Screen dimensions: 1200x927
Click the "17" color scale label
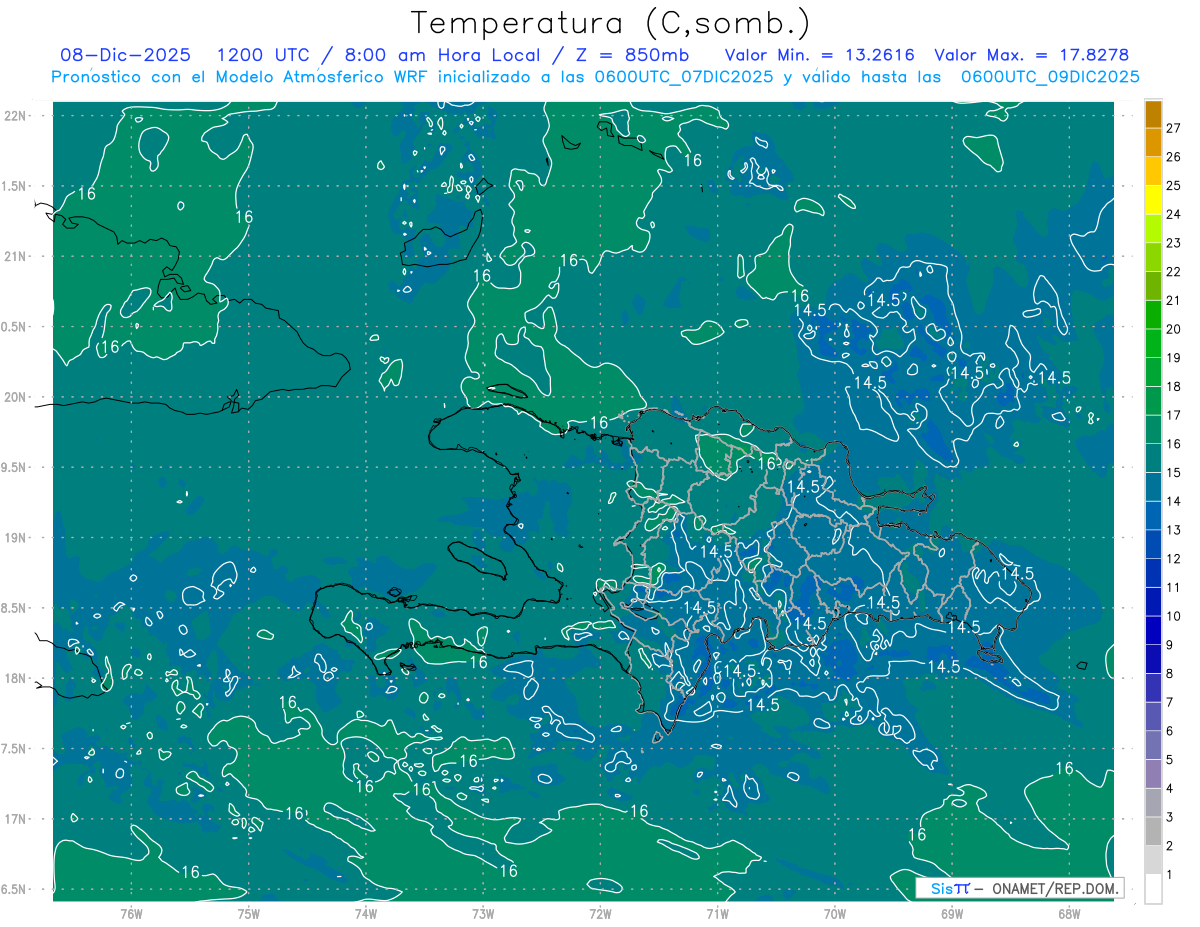coord(1173,415)
